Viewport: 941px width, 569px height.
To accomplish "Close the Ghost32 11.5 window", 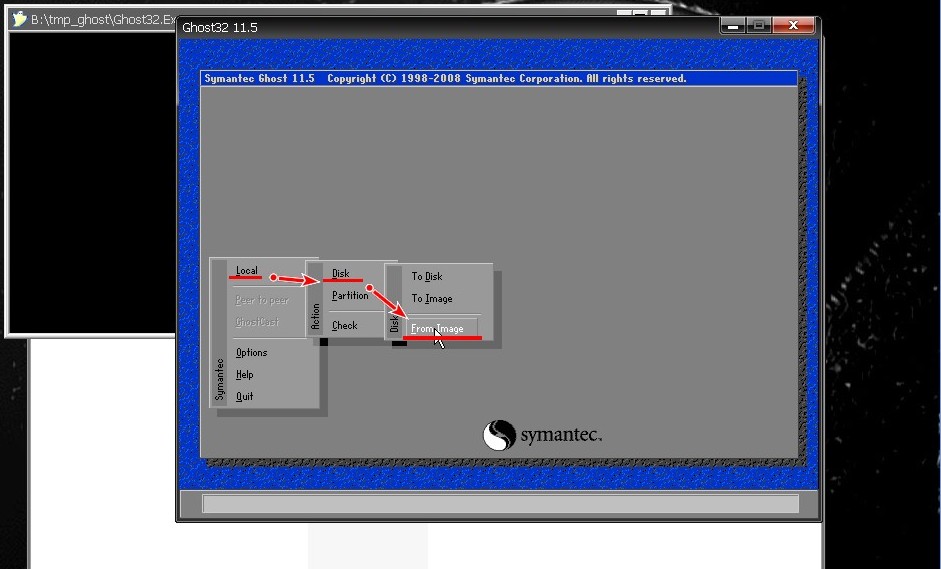I will pyautogui.click(x=794, y=25).
